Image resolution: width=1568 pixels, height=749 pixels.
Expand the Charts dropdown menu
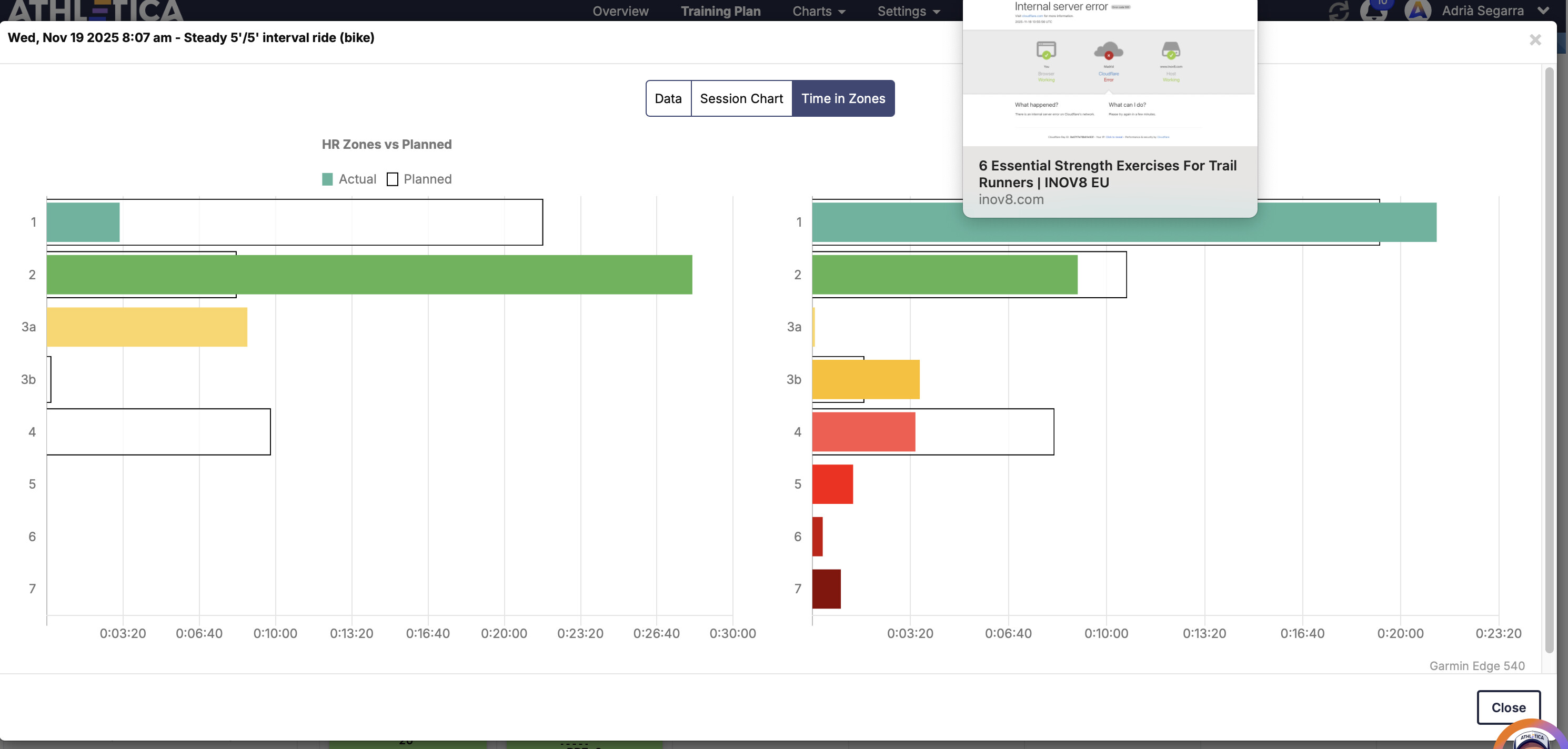pos(819,11)
